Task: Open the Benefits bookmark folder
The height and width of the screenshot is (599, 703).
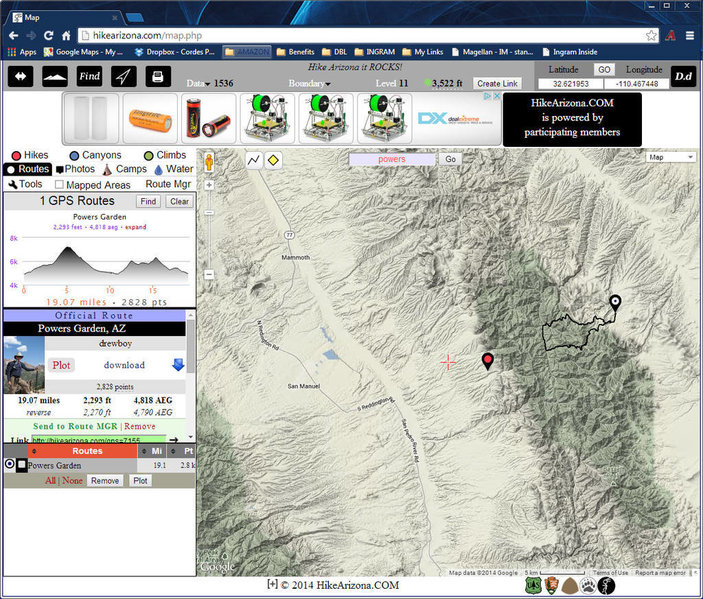Action: tap(295, 52)
